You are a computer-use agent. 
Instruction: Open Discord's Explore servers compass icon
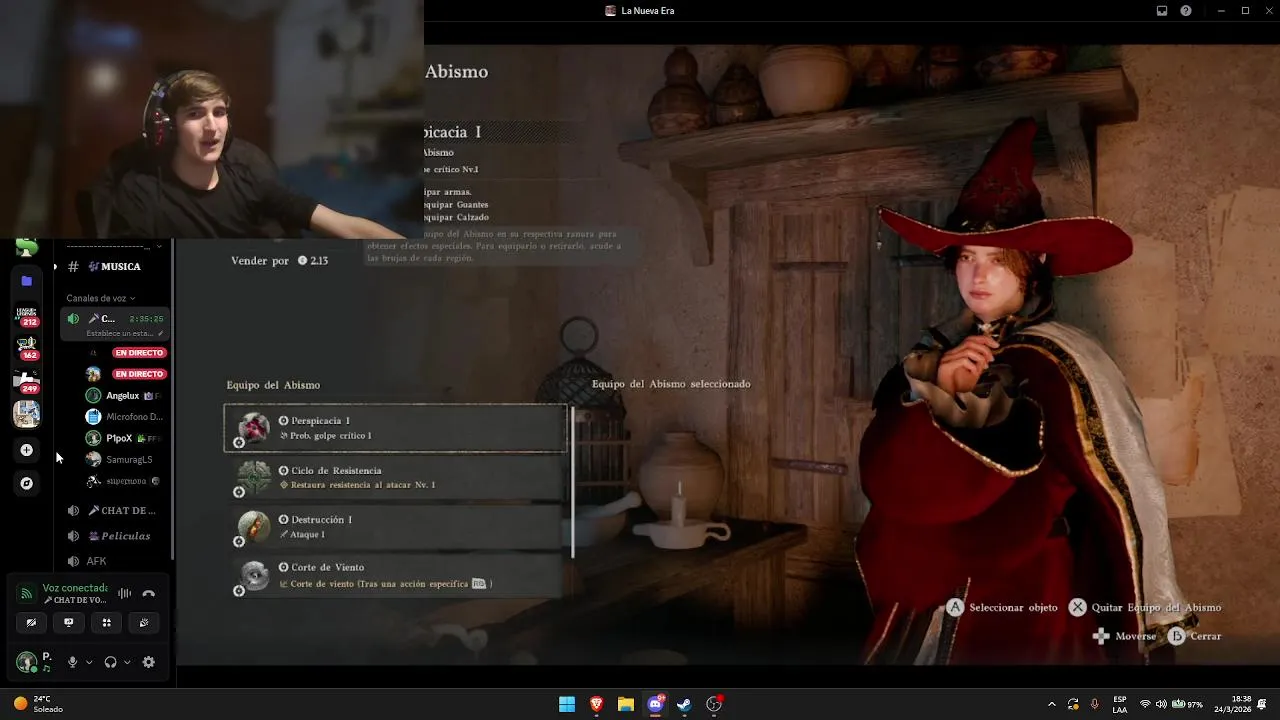(x=26, y=483)
